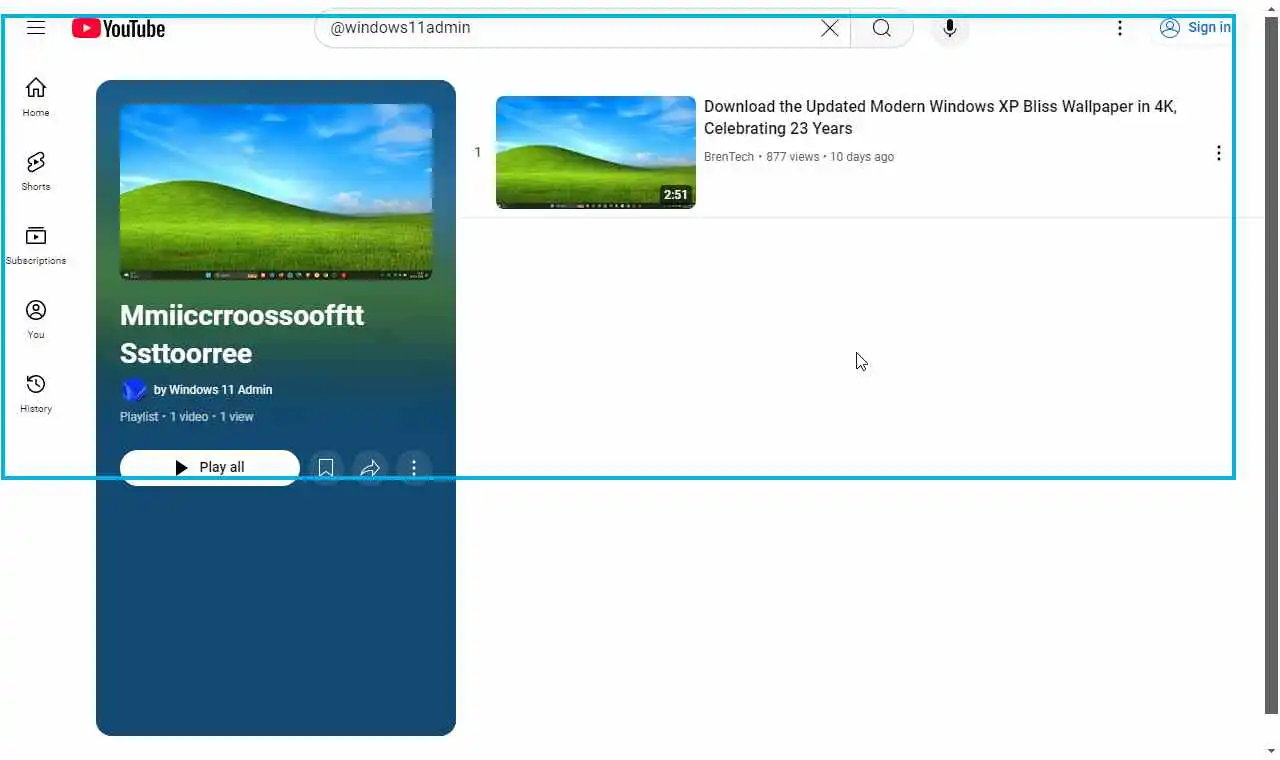The image size is (1280, 760).
Task: Open Shorts in the sidebar
Action: click(36, 171)
